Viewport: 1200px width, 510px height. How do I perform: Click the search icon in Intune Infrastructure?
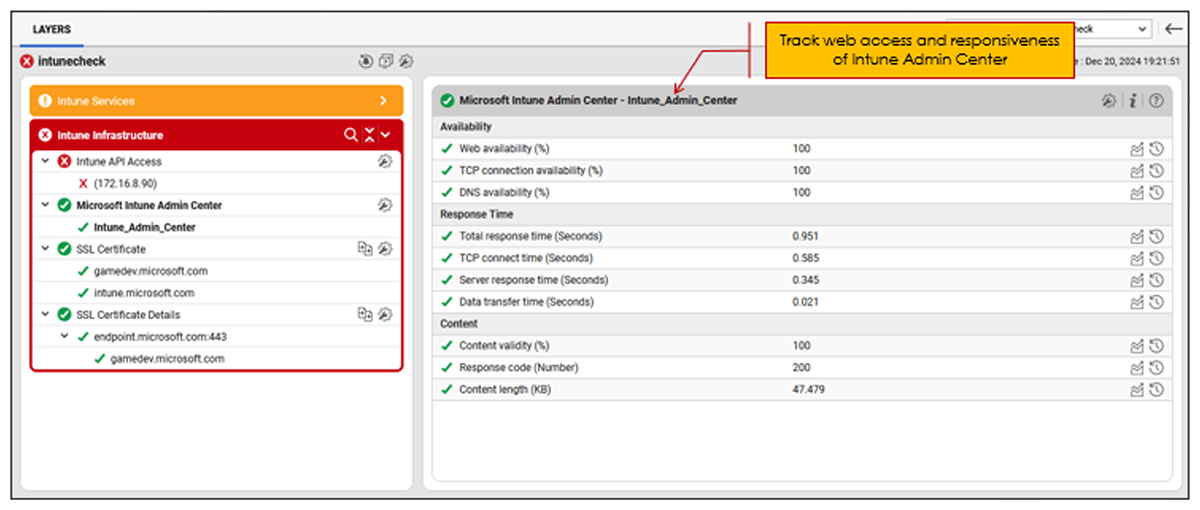[350, 135]
